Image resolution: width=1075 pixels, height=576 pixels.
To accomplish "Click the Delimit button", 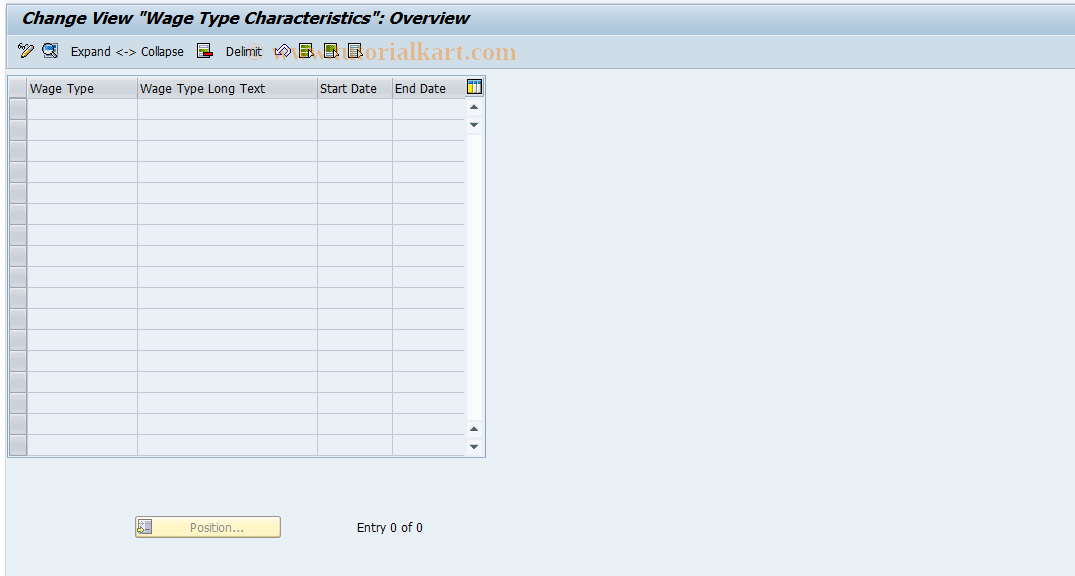I will pos(244,51).
